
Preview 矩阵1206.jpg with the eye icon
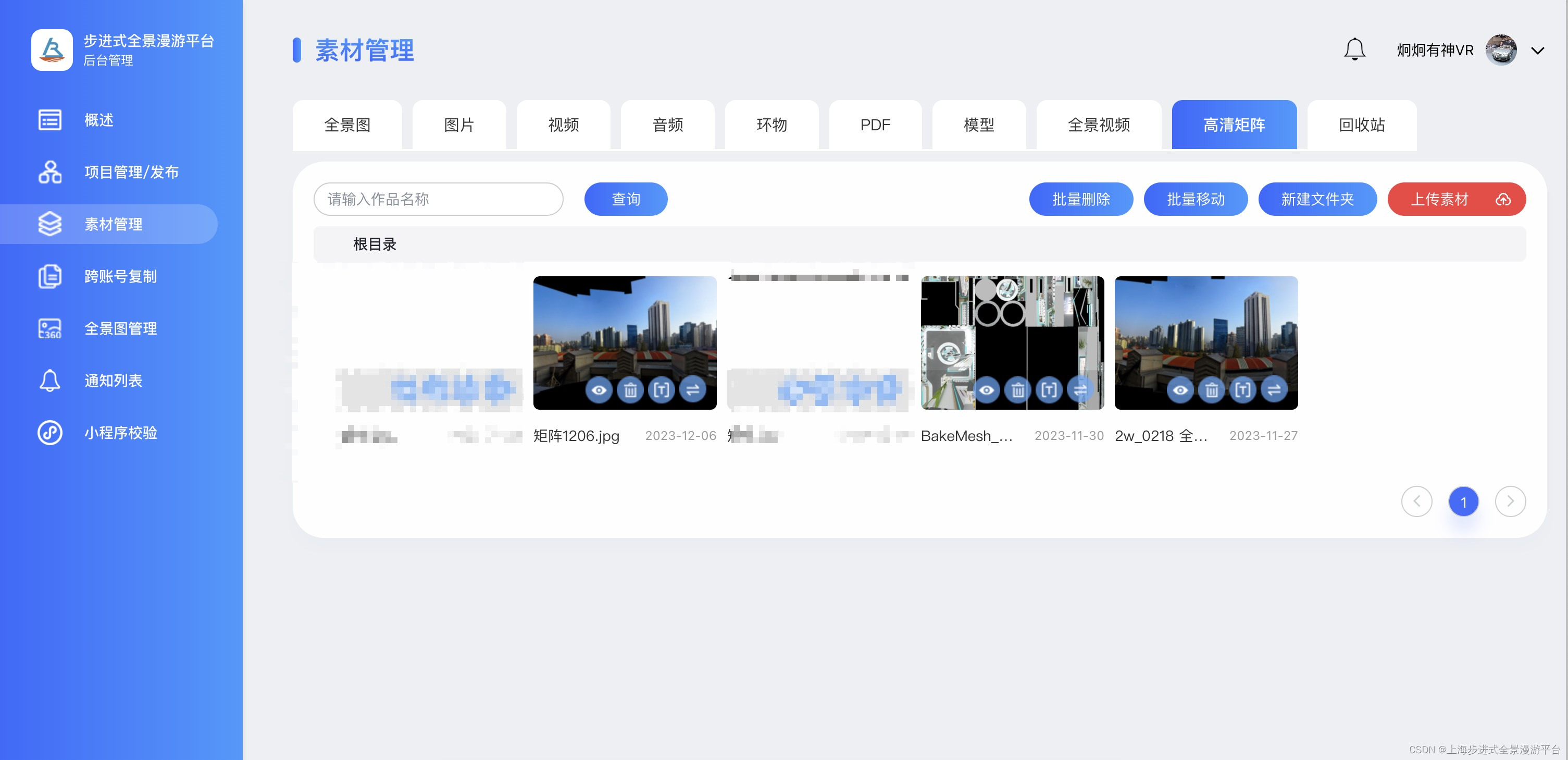pos(599,390)
